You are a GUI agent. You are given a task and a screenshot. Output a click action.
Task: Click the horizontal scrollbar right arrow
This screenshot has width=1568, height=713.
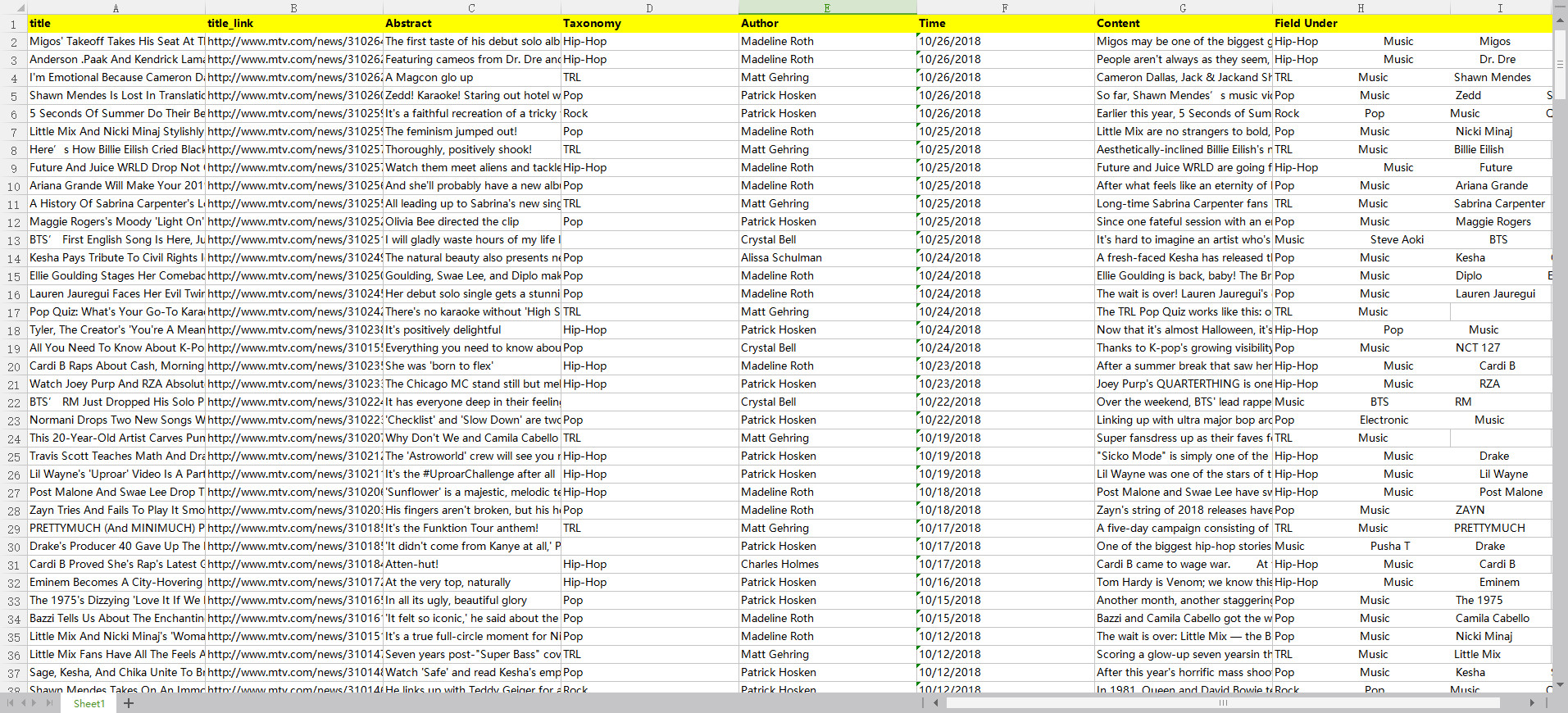point(1532,703)
